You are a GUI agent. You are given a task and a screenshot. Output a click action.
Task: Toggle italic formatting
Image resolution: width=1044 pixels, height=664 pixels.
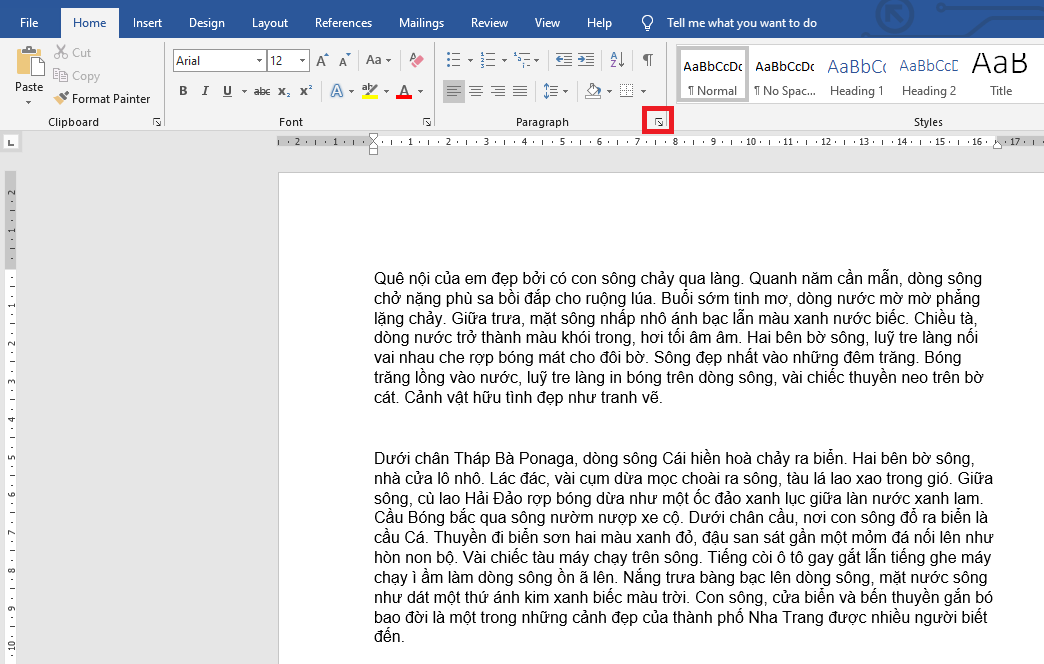[x=205, y=91]
